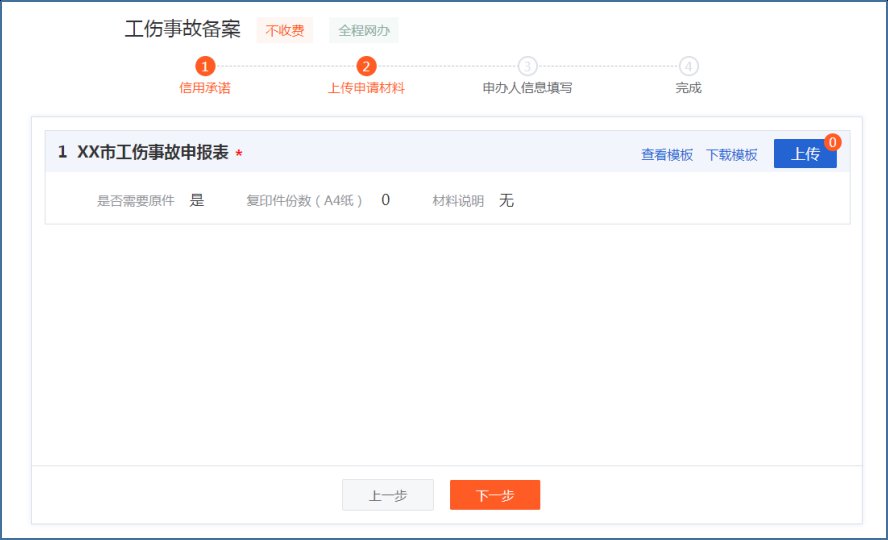This screenshot has width=888, height=540.
Task: Click the step 3 circle icon
Action: (x=527, y=66)
